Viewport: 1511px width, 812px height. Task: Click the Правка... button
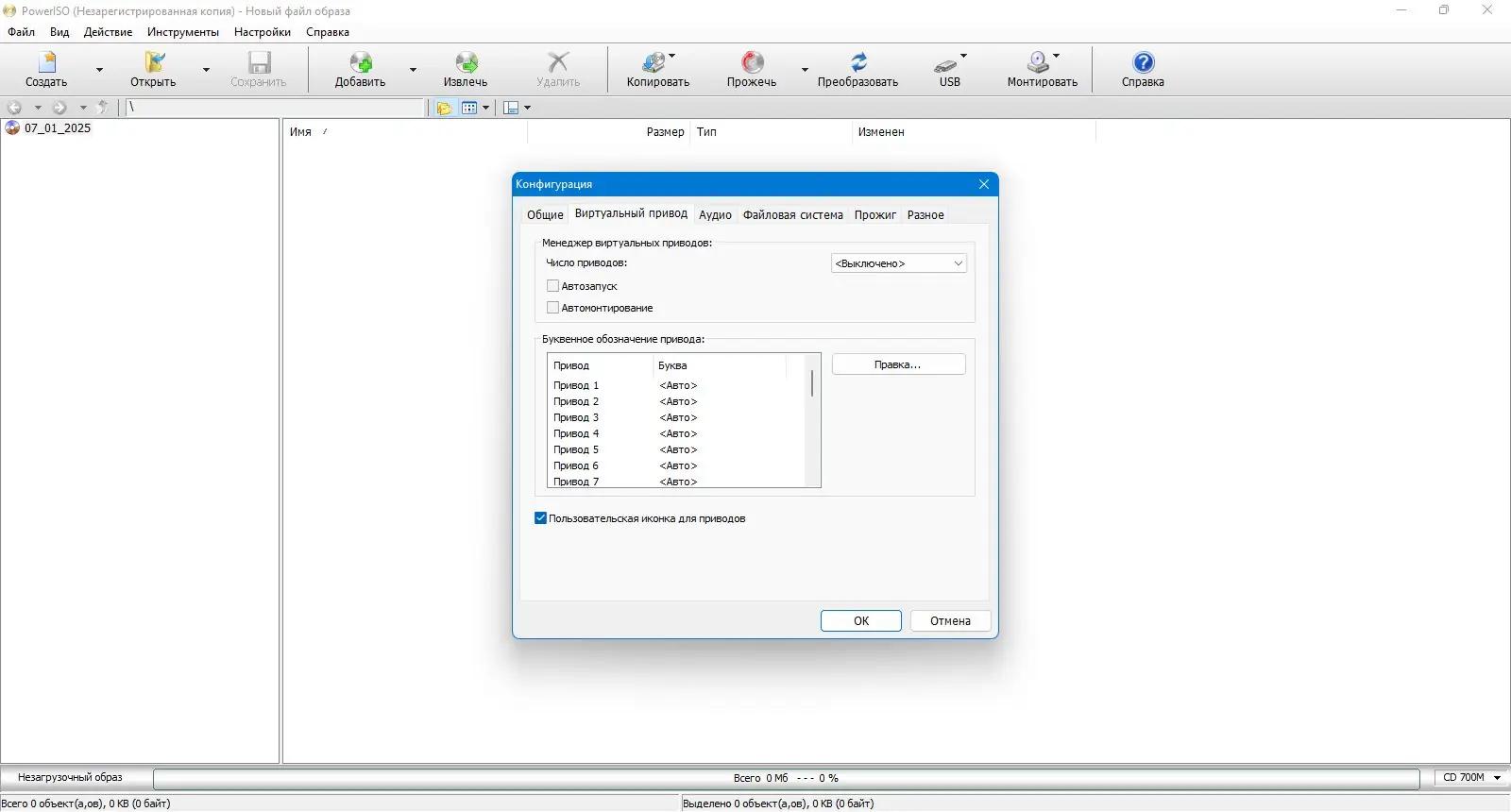coord(898,364)
